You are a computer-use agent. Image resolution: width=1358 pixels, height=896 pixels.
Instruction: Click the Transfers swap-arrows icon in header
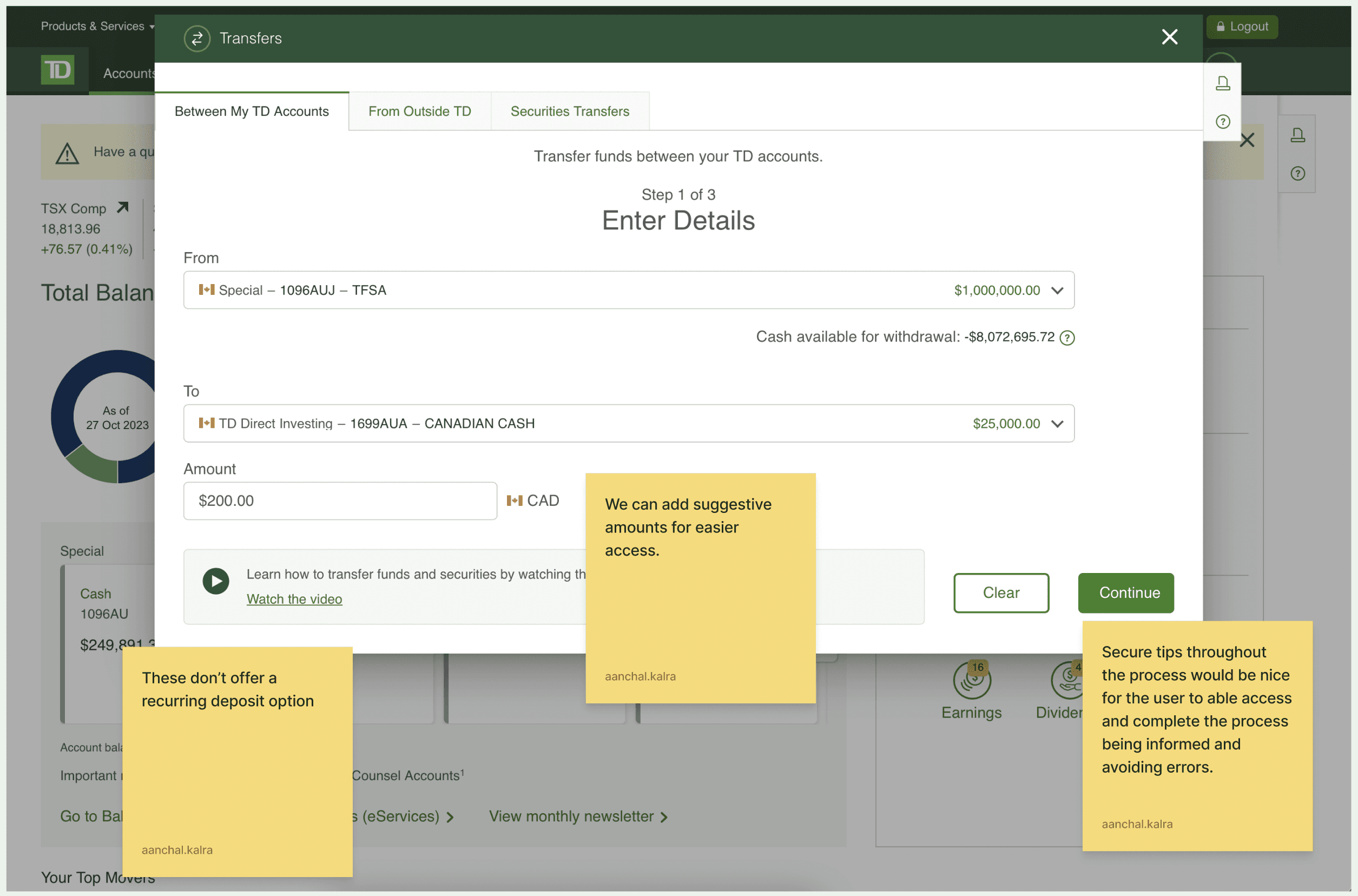click(197, 38)
